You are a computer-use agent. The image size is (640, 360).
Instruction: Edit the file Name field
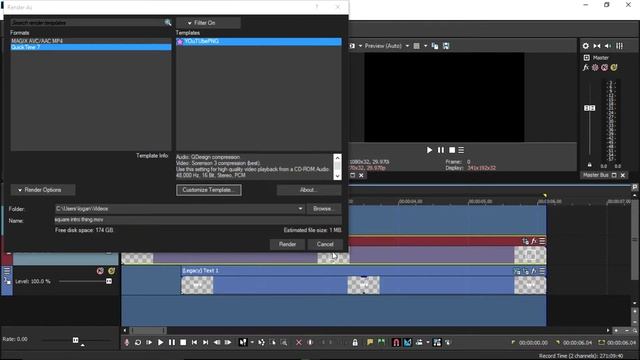point(198,220)
